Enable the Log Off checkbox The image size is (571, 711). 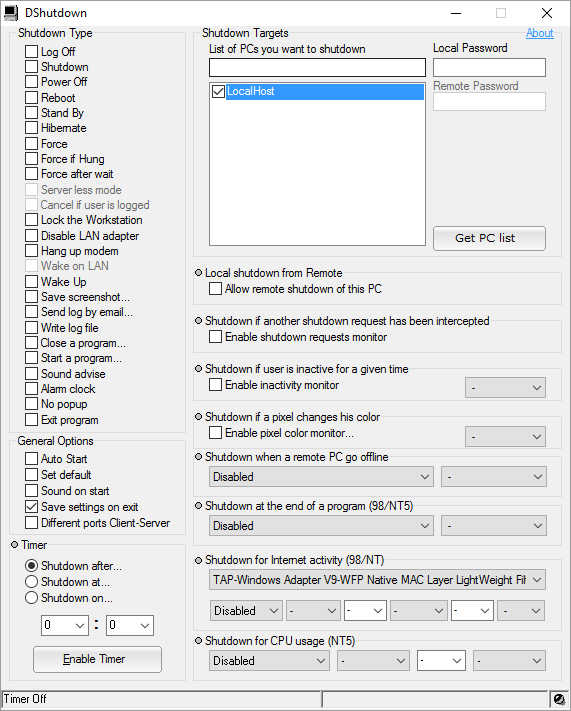click(x=31, y=52)
